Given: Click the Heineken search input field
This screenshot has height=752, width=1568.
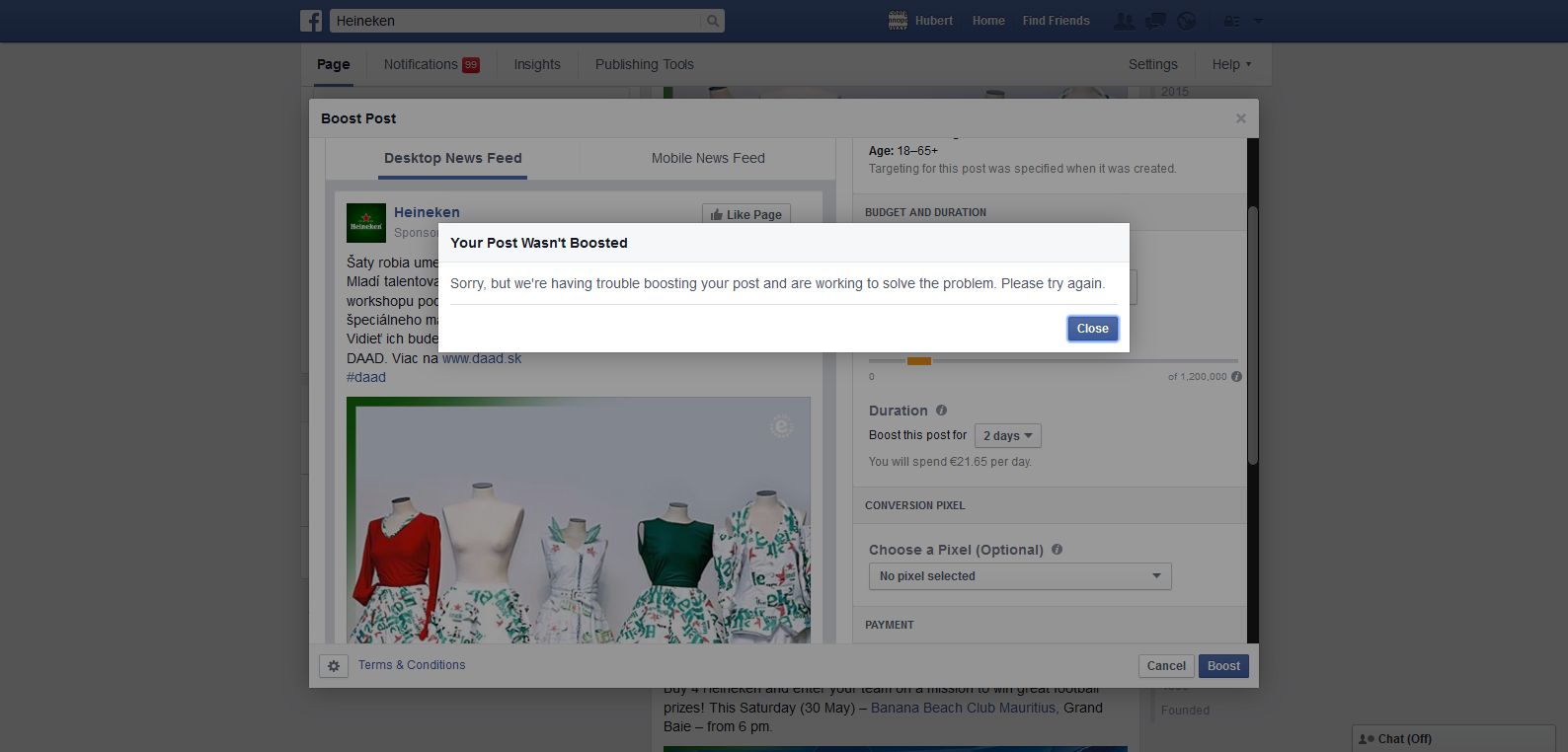Looking at the screenshot, I should 515,21.
